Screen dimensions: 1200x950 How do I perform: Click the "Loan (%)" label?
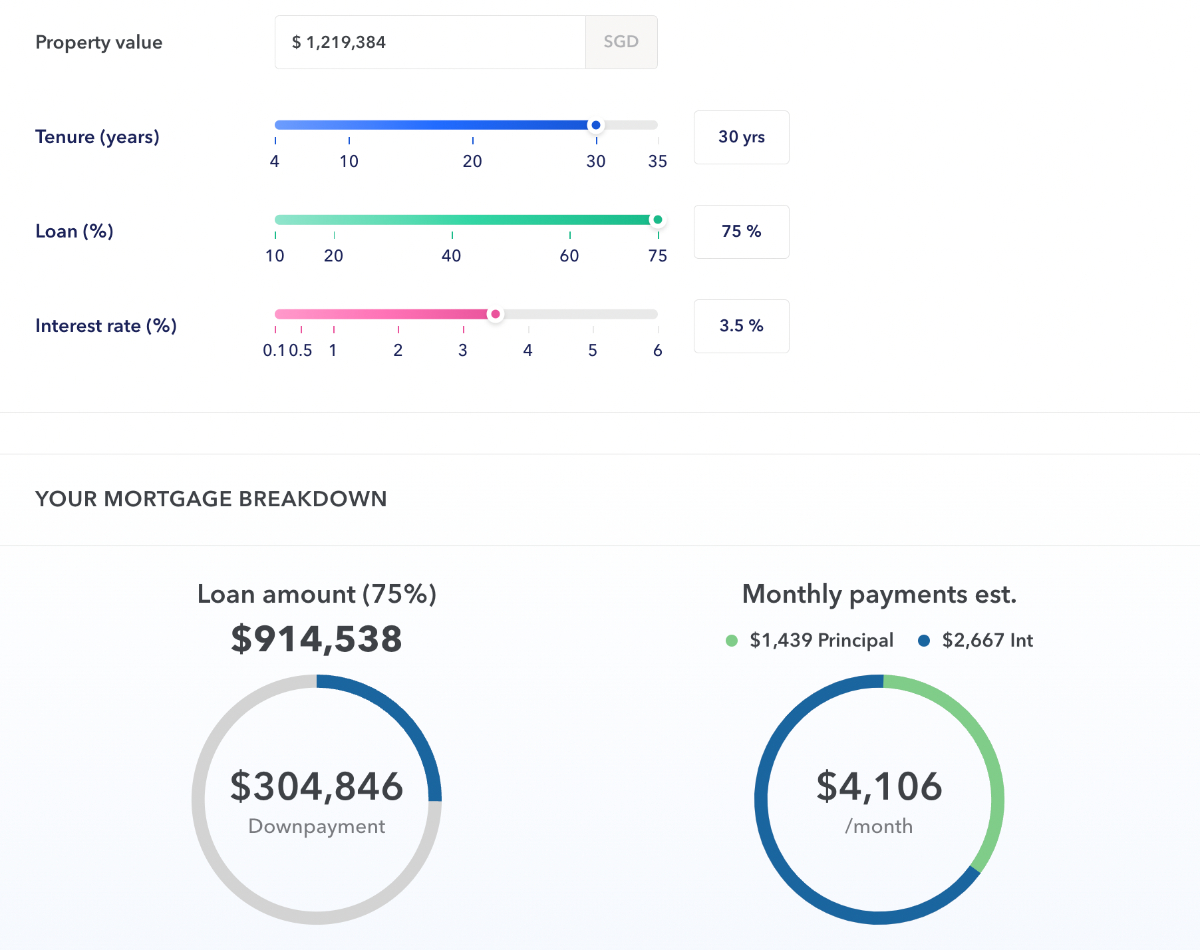74,231
